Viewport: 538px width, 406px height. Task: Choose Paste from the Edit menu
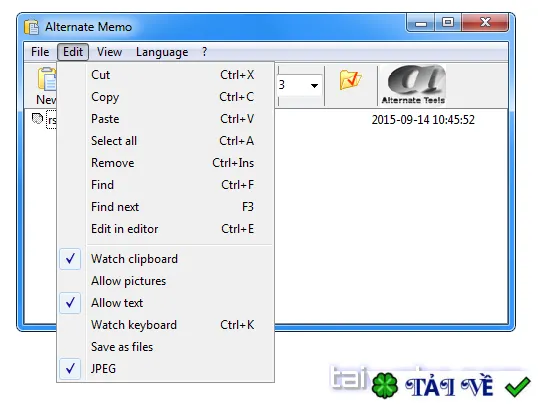point(165,119)
